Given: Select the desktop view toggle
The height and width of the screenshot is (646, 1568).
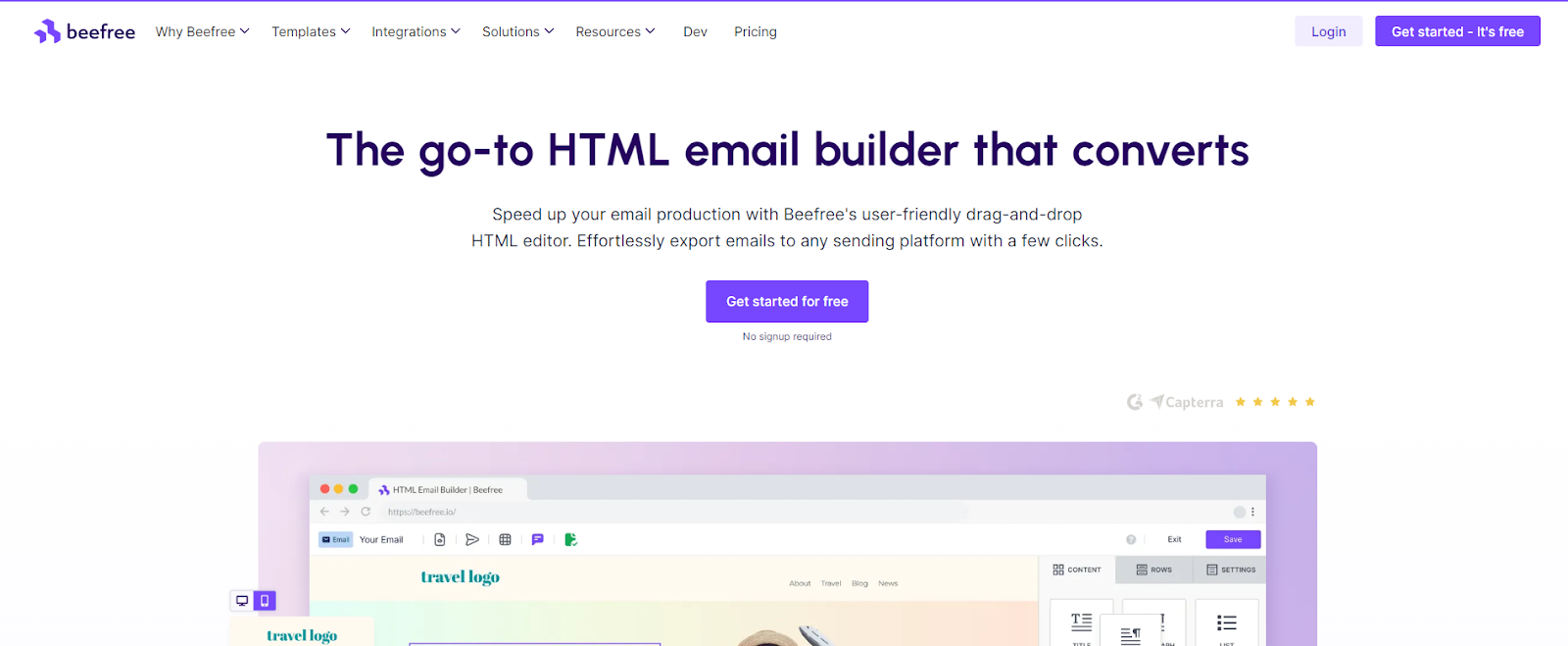Looking at the screenshot, I should (x=242, y=601).
